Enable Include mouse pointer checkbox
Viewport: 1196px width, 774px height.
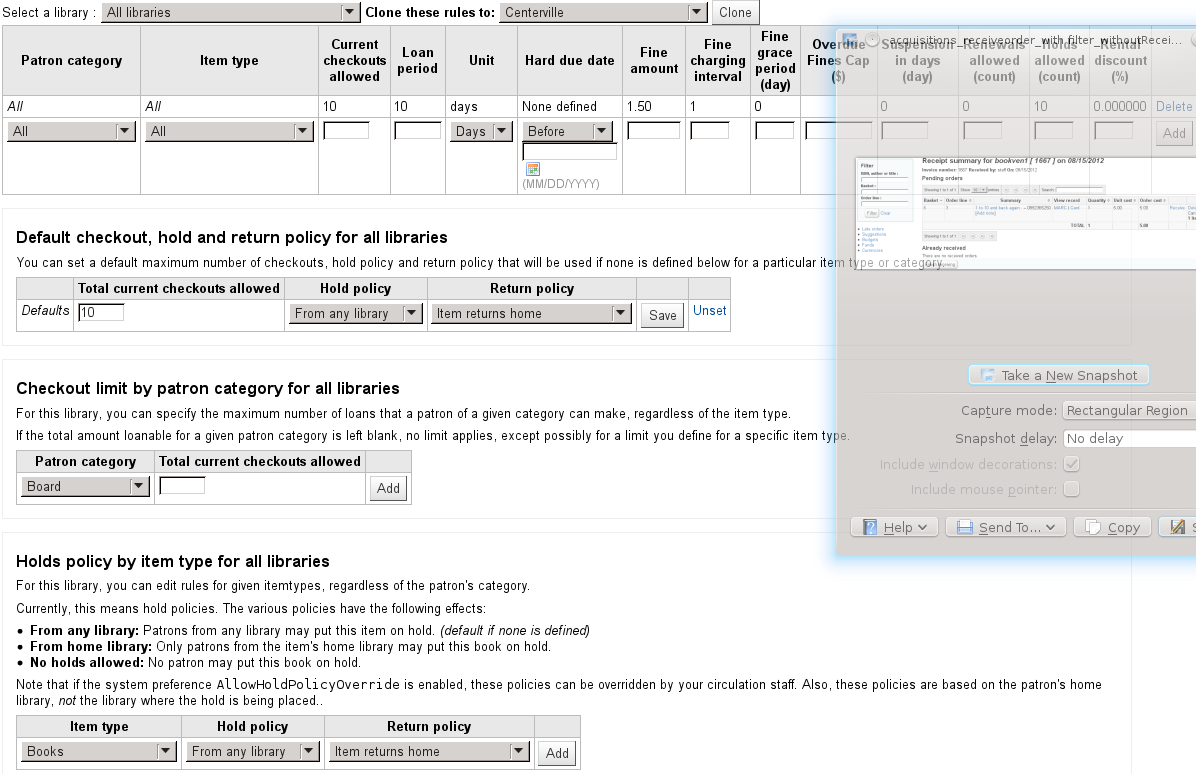click(x=1072, y=490)
